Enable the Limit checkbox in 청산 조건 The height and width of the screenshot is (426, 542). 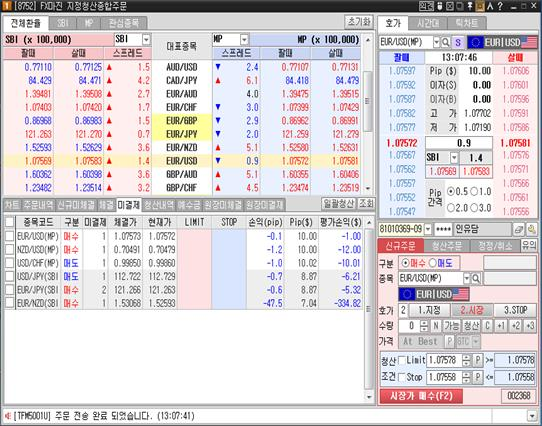click(x=402, y=360)
